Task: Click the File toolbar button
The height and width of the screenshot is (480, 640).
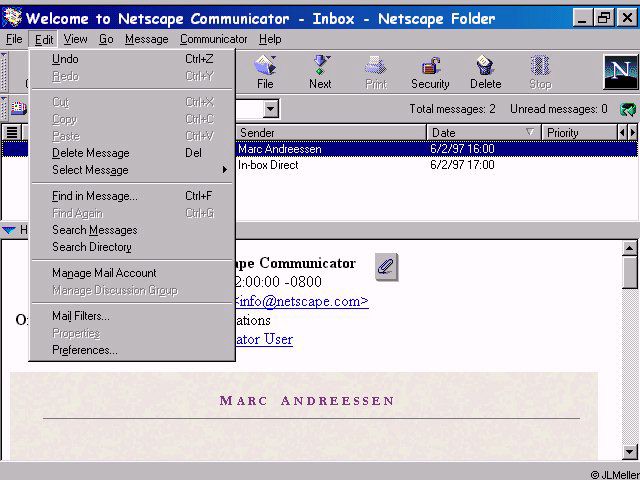Action: (265, 72)
